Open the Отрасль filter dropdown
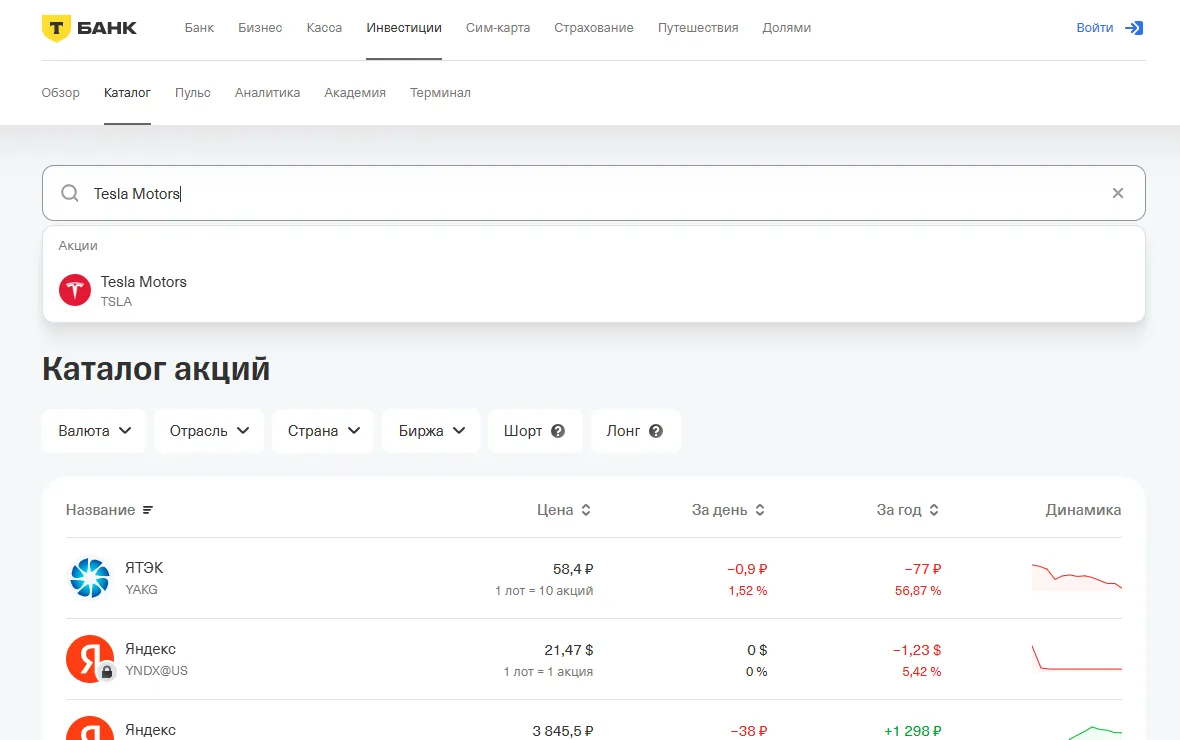 coord(209,431)
